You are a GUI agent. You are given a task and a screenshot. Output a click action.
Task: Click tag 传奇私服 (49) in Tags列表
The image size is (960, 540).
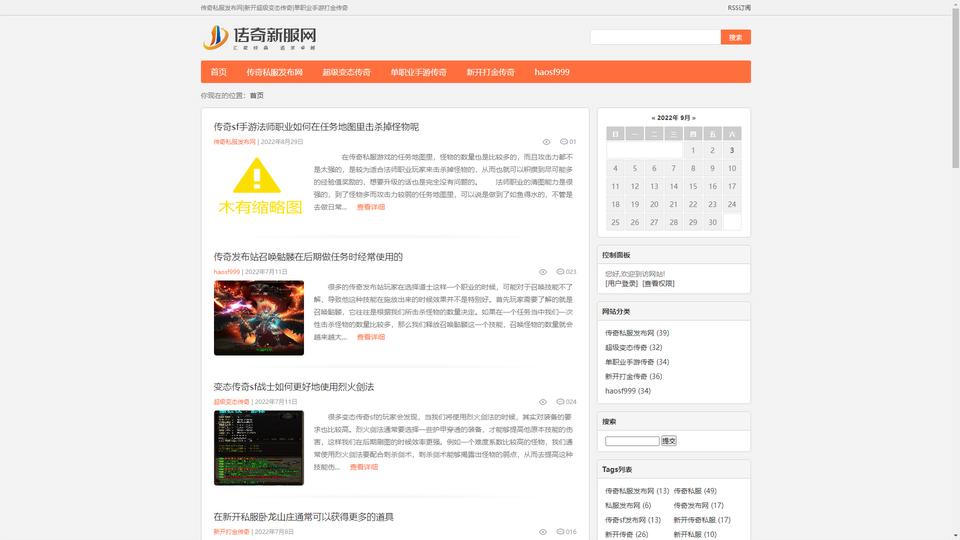click(696, 491)
